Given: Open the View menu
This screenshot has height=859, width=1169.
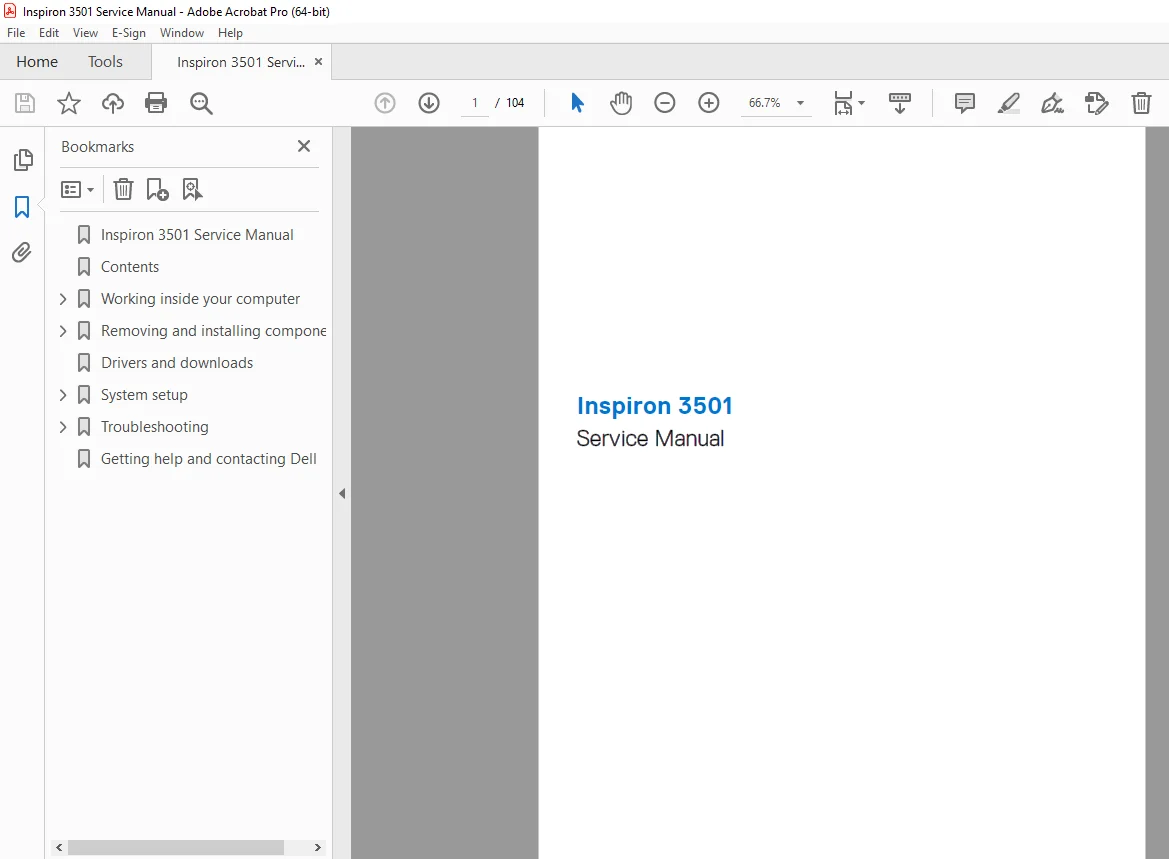Looking at the screenshot, I should (x=85, y=33).
